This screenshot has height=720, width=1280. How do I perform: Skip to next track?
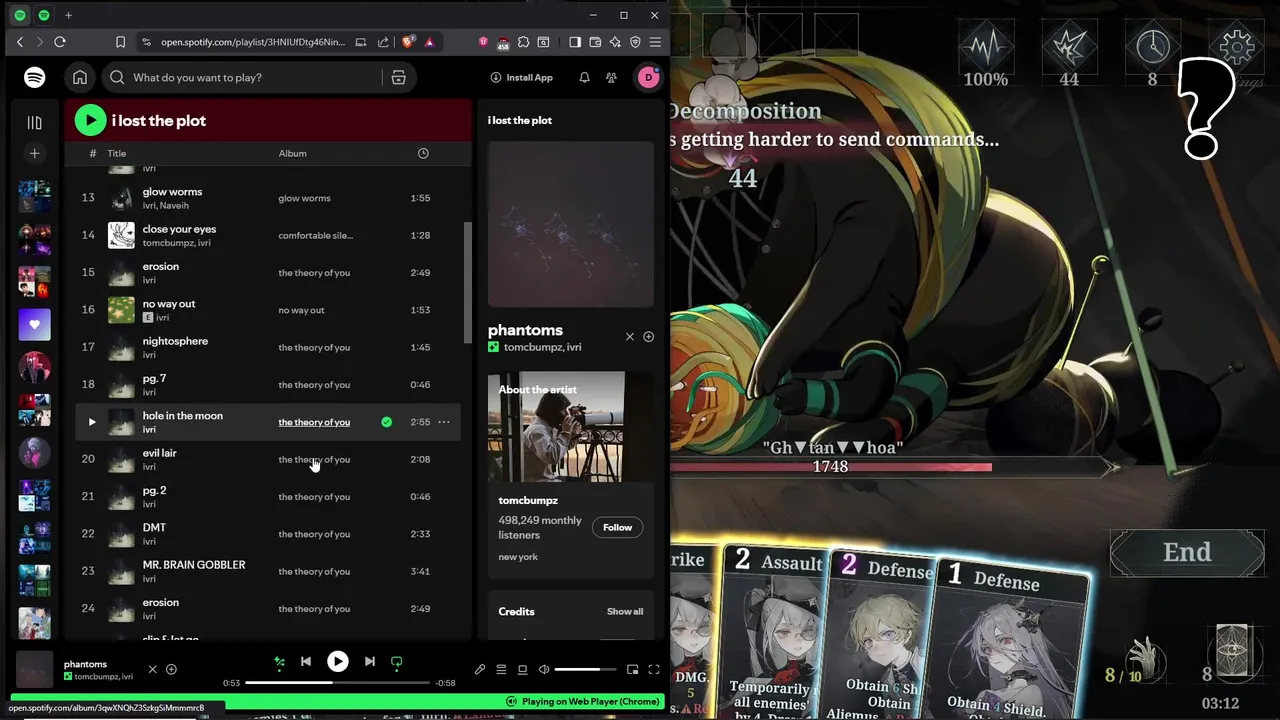pos(370,661)
